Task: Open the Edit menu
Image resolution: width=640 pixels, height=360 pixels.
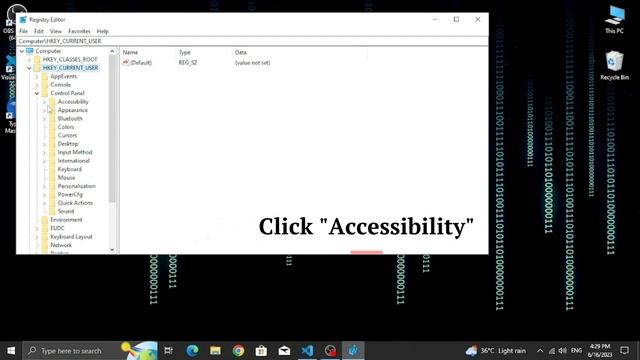Action: tap(39, 31)
